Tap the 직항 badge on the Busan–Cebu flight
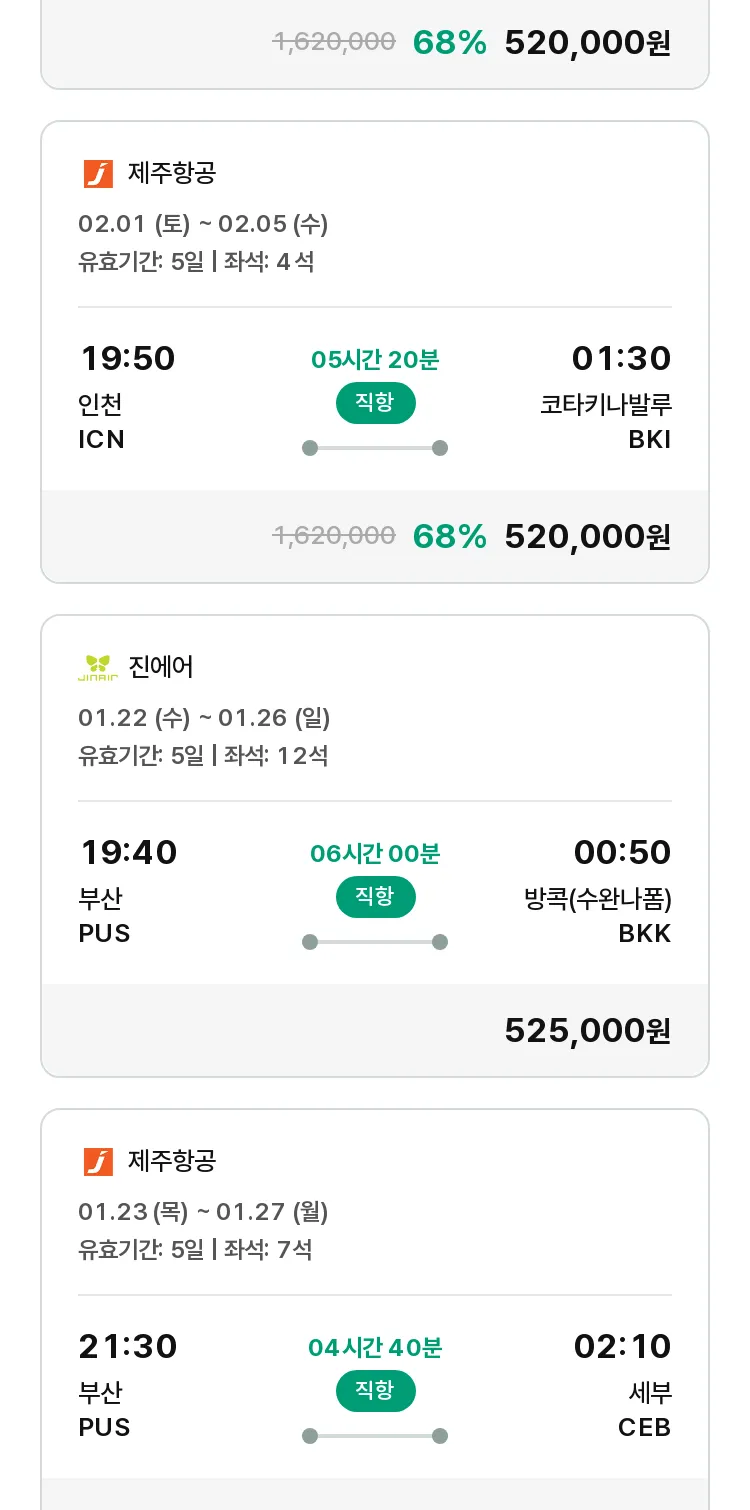The image size is (750, 1510). pyautogui.click(x=375, y=1391)
